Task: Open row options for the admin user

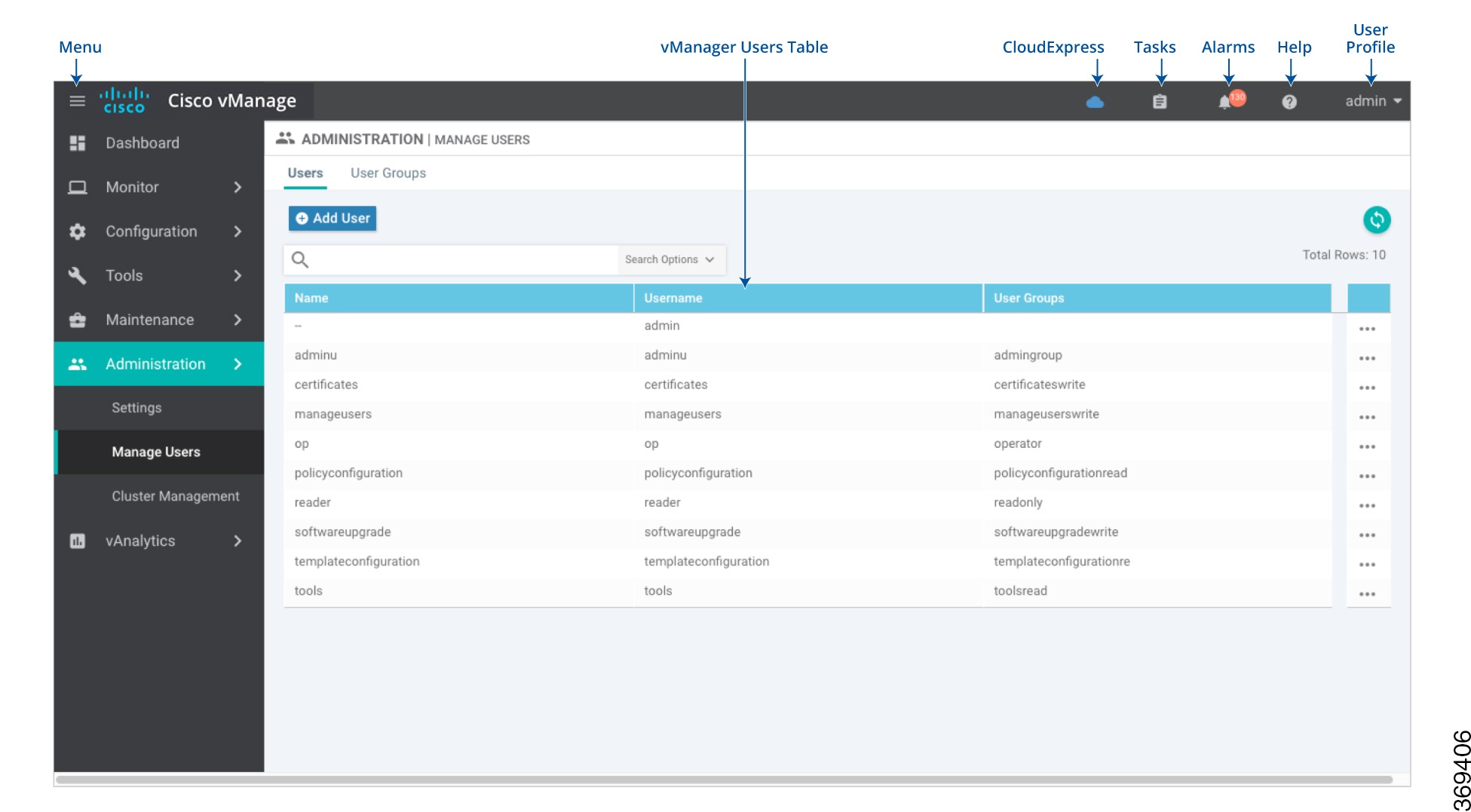Action: pyautogui.click(x=1368, y=328)
